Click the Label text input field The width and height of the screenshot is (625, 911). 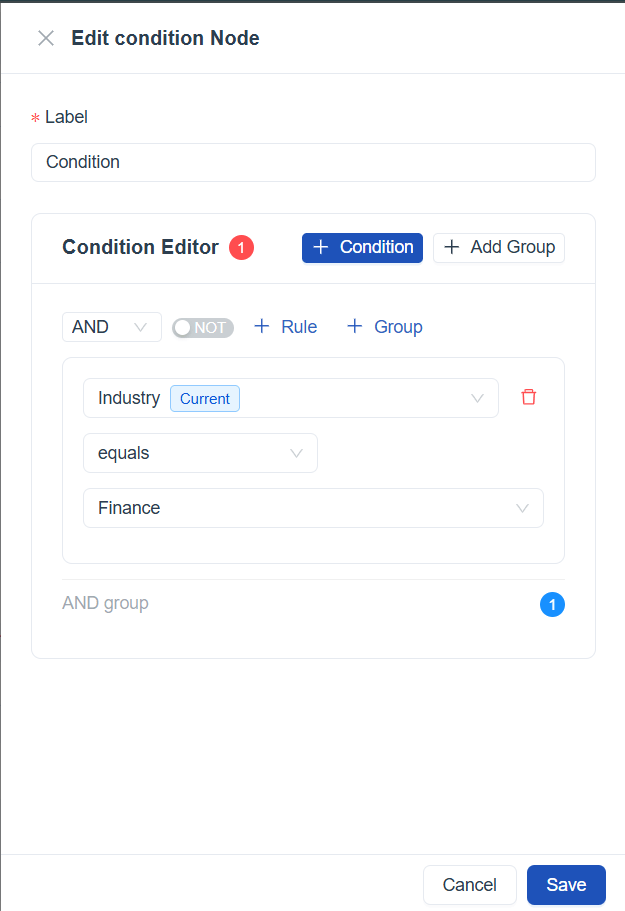pos(313,162)
